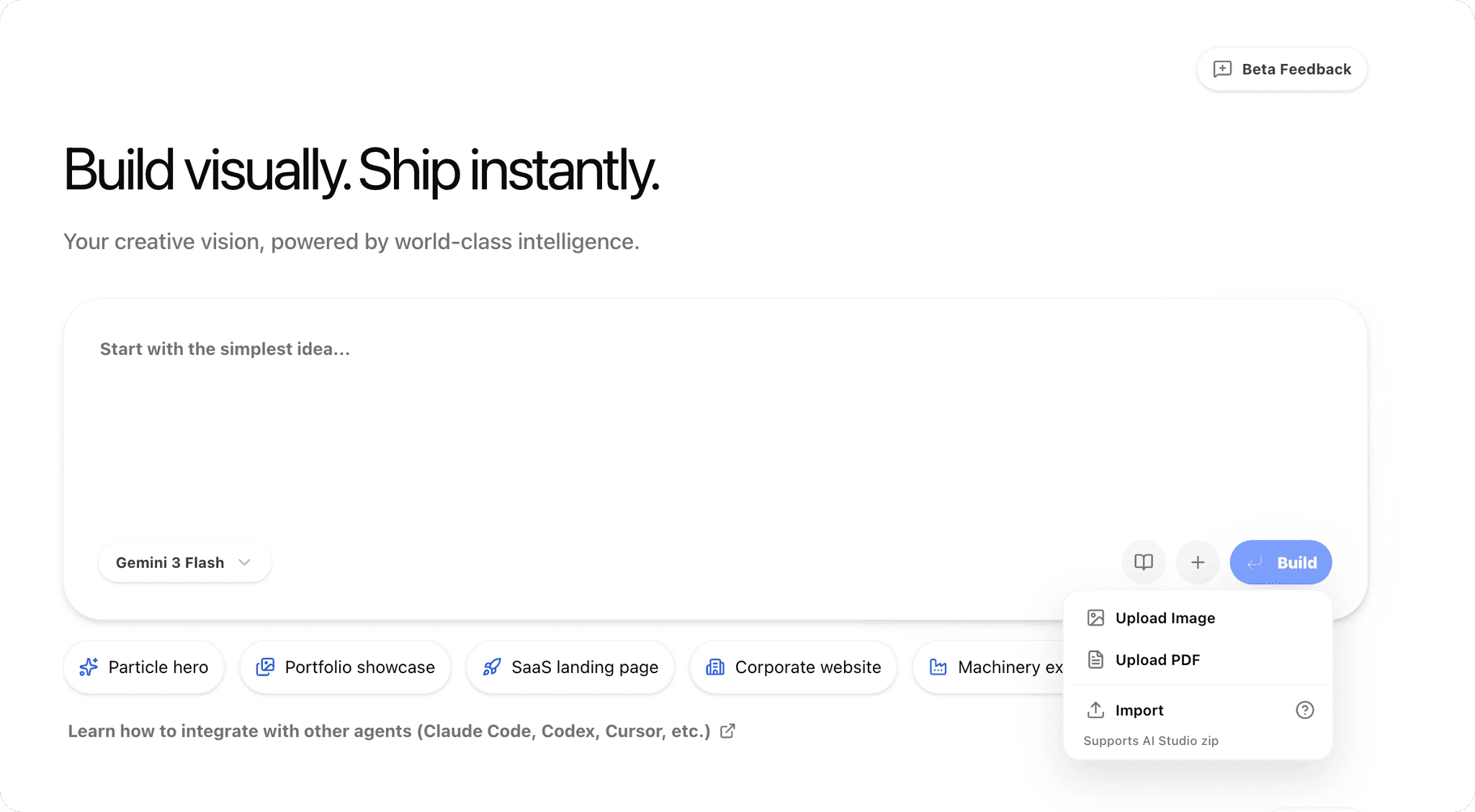
Task: Click the sparkle icon on Particle hero
Action: coord(89,667)
